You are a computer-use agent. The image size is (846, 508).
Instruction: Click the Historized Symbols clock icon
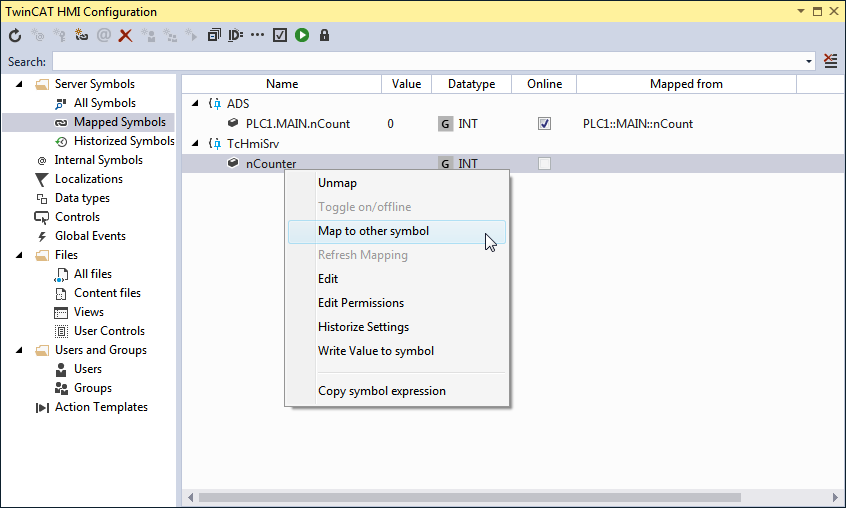[x=61, y=141]
